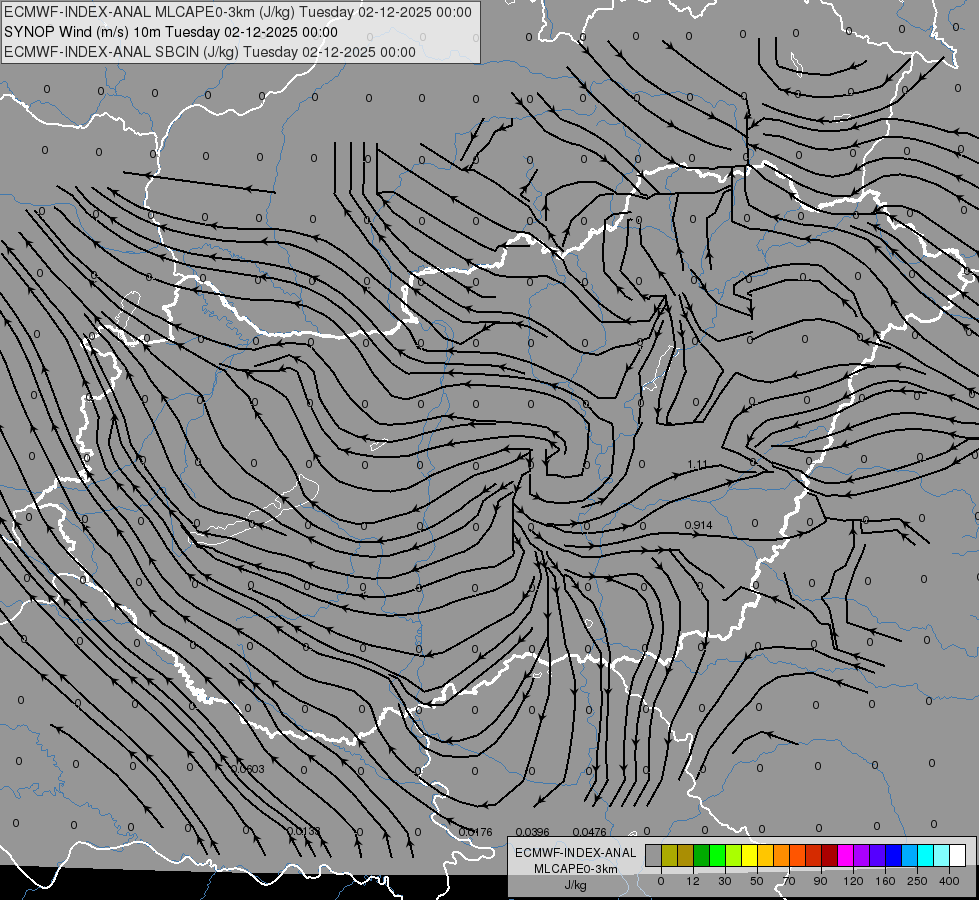Click the ECMWF-INDEX-ANAL legend title

[x=576, y=853]
